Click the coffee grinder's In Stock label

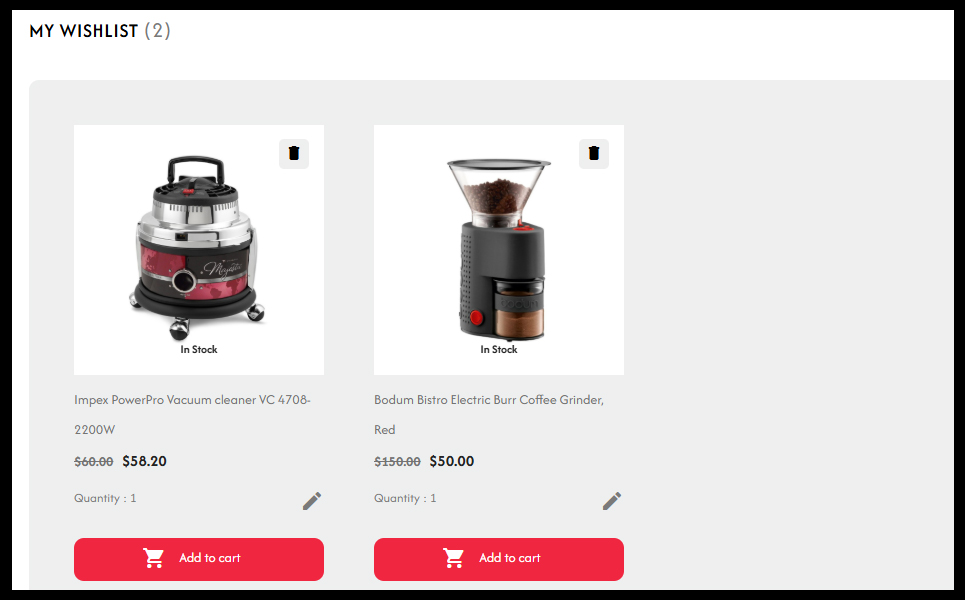tap(499, 350)
